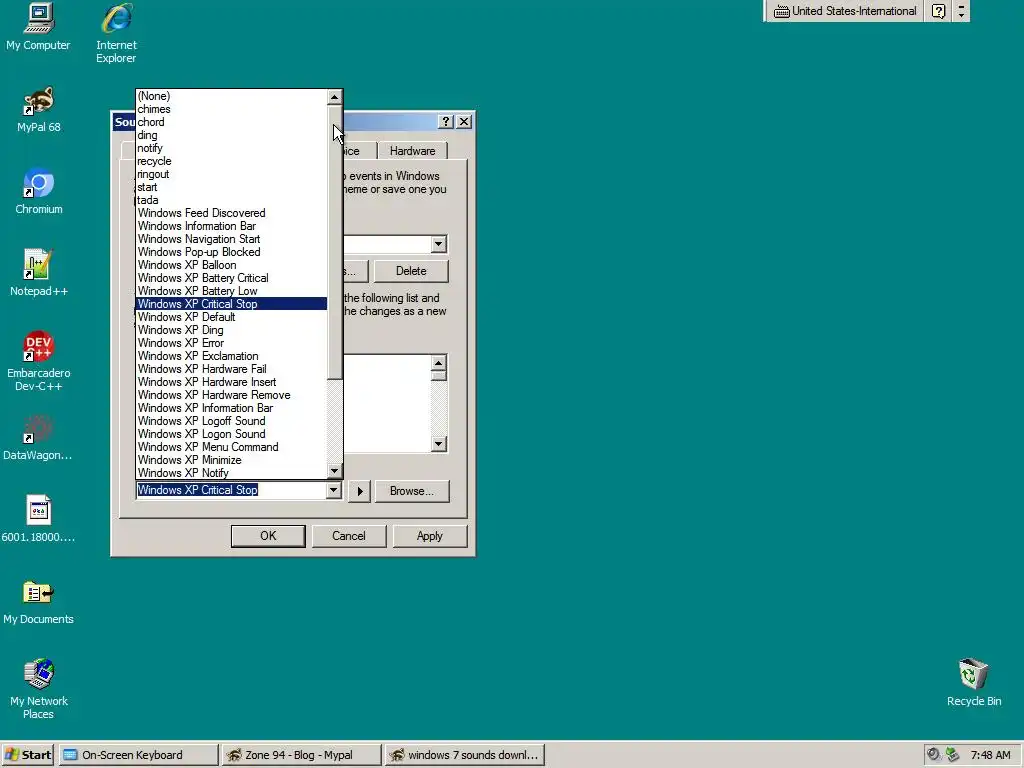This screenshot has width=1024, height=768.
Task: Choose start in the sounds list
Action: [231, 187]
